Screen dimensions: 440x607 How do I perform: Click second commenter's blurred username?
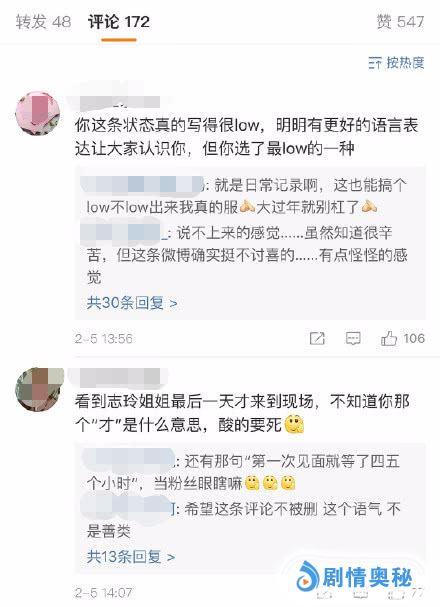point(118,377)
